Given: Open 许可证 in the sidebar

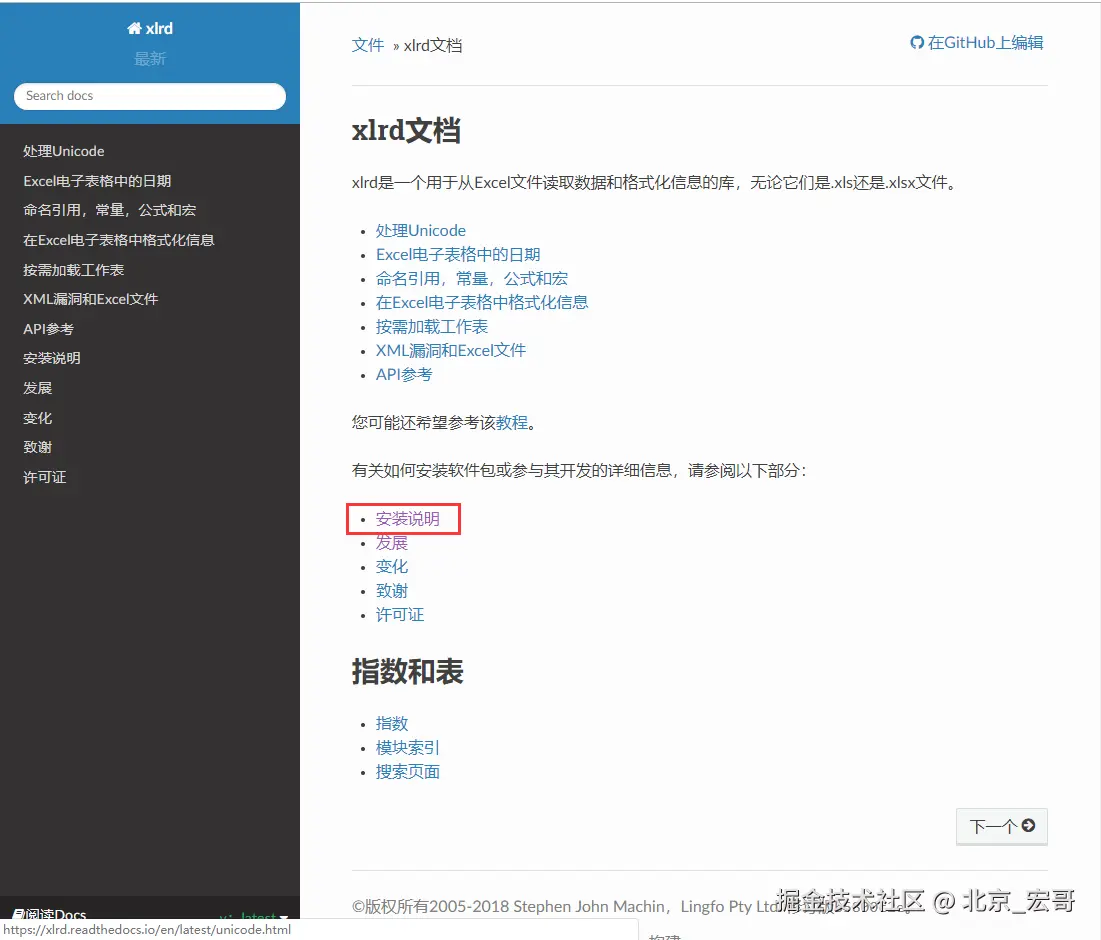Looking at the screenshot, I should click(45, 477).
